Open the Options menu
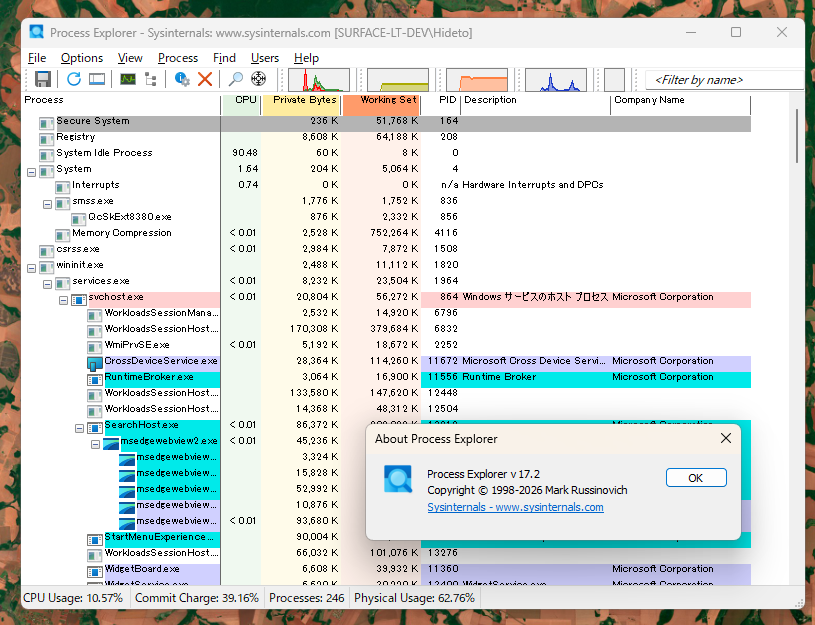Image resolution: width=815 pixels, height=625 pixels. pyautogui.click(x=82, y=58)
